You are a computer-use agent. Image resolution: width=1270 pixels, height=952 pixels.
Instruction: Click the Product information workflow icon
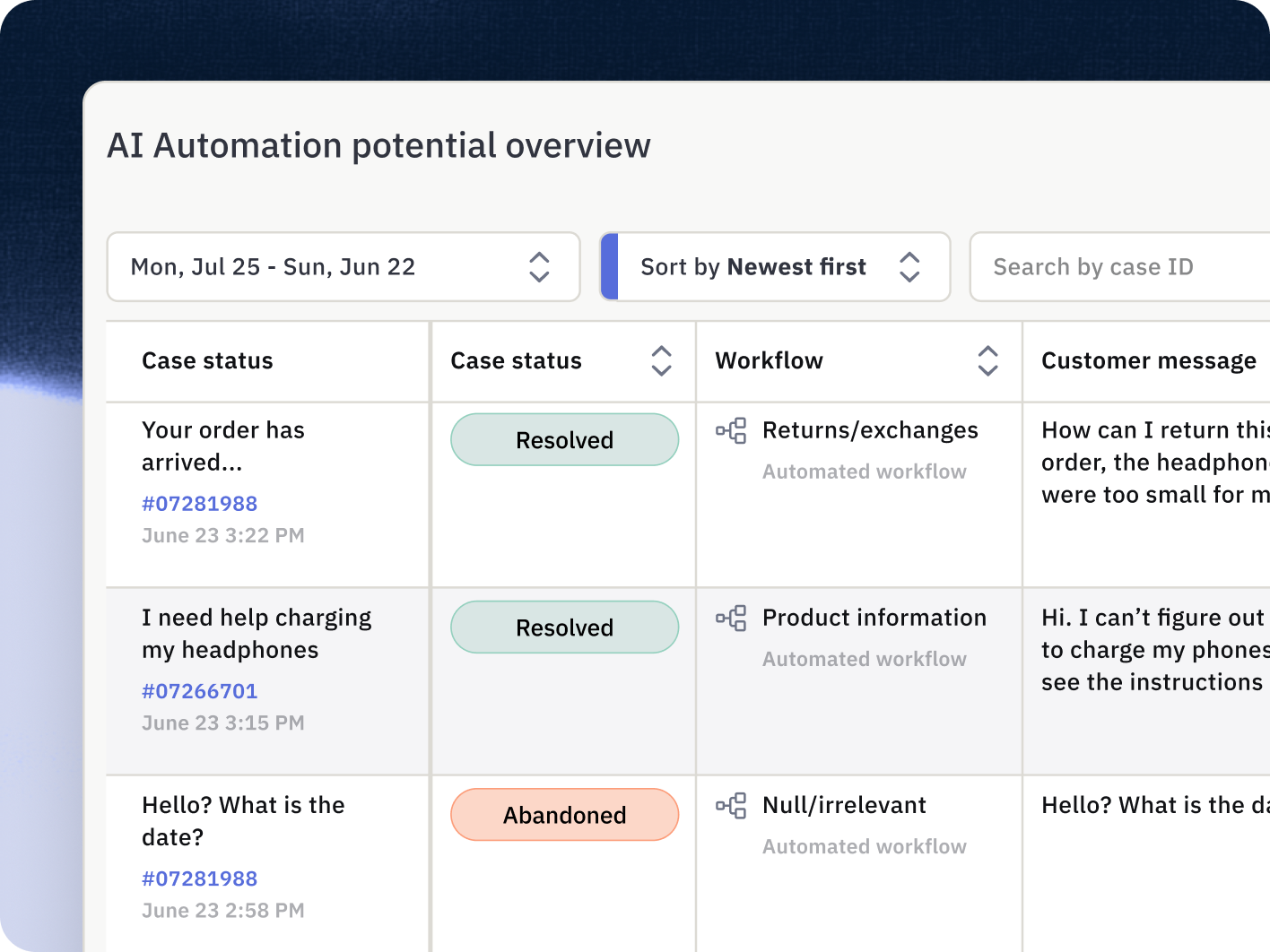click(x=731, y=619)
